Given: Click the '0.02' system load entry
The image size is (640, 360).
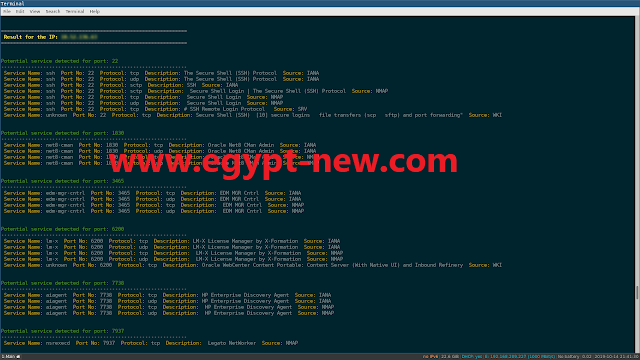Looking at the screenshot, I should (x=587, y=357).
